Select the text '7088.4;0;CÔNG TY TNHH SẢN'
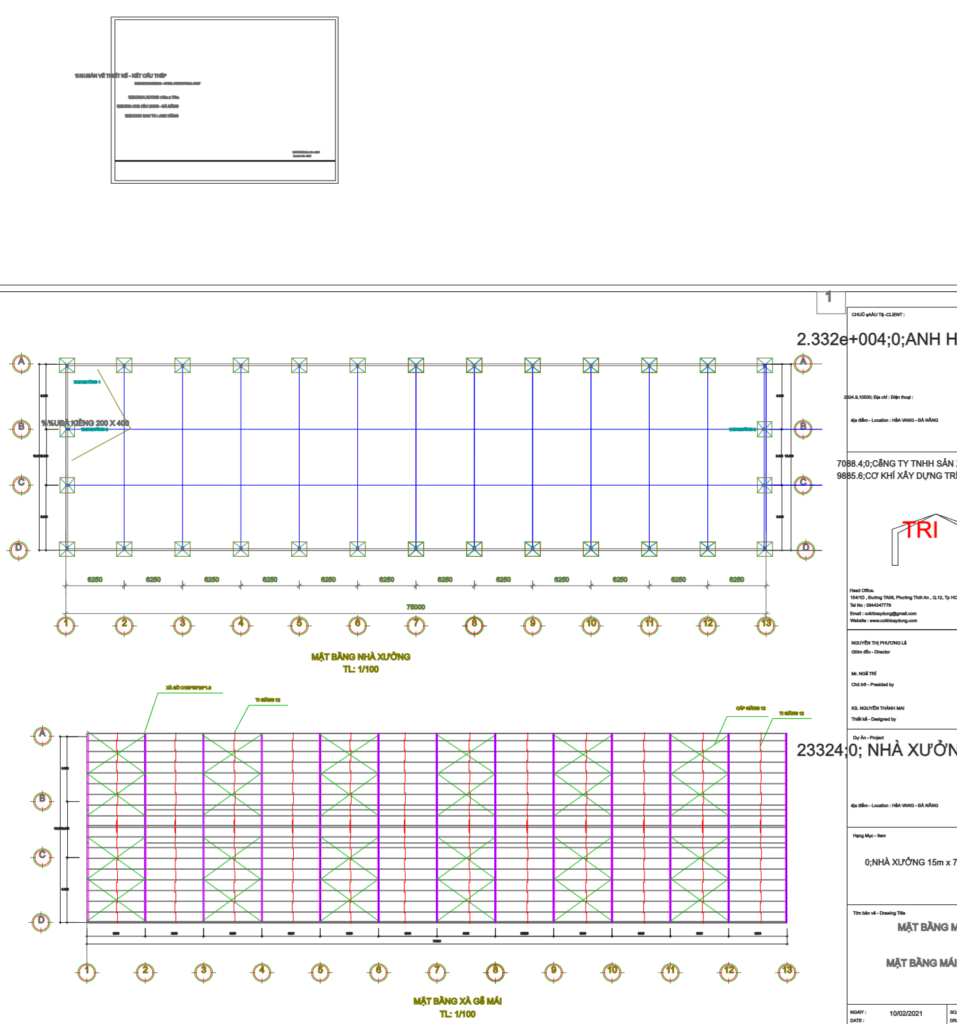Image resolution: width=957 pixels, height=1024 pixels. tap(897, 464)
